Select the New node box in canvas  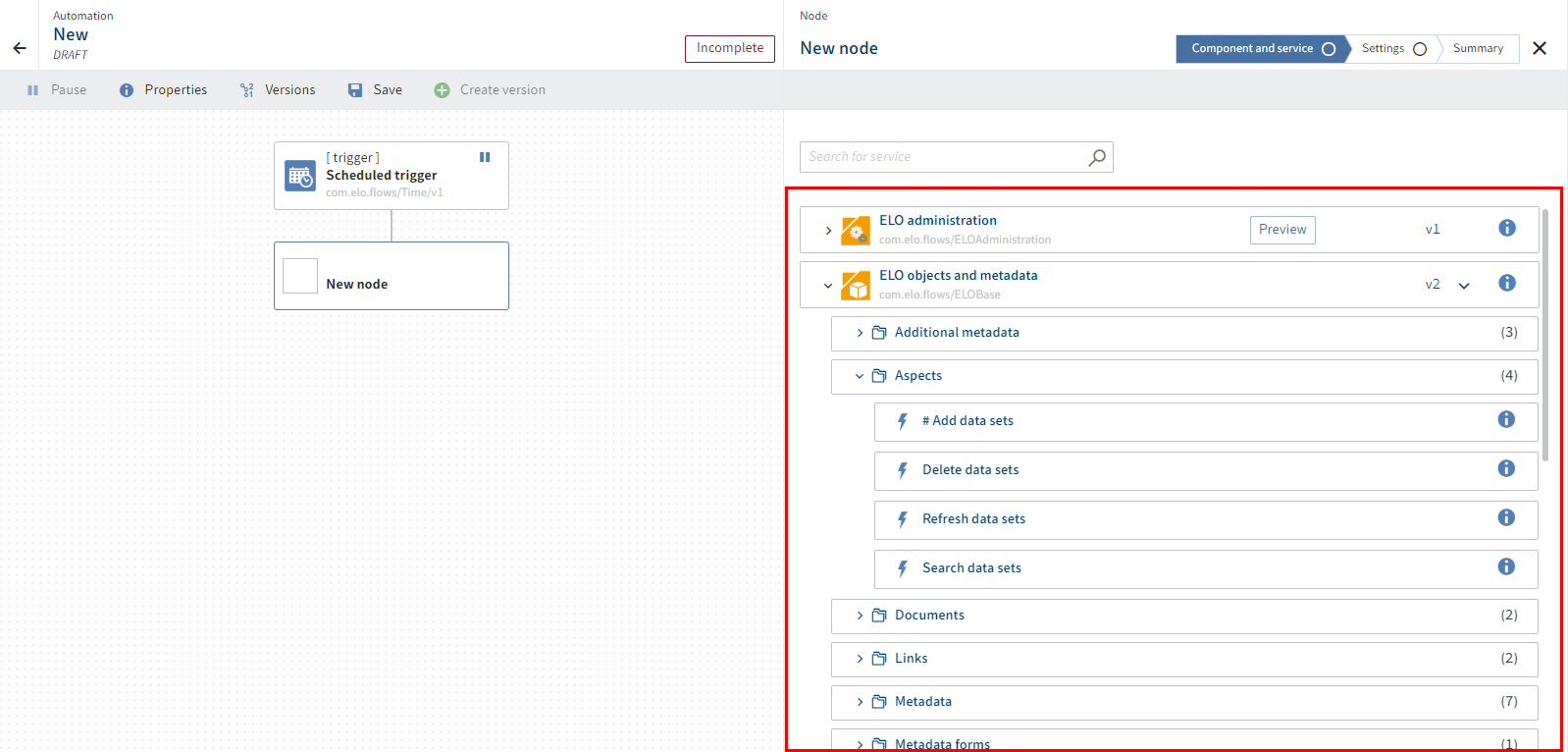(x=392, y=276)
